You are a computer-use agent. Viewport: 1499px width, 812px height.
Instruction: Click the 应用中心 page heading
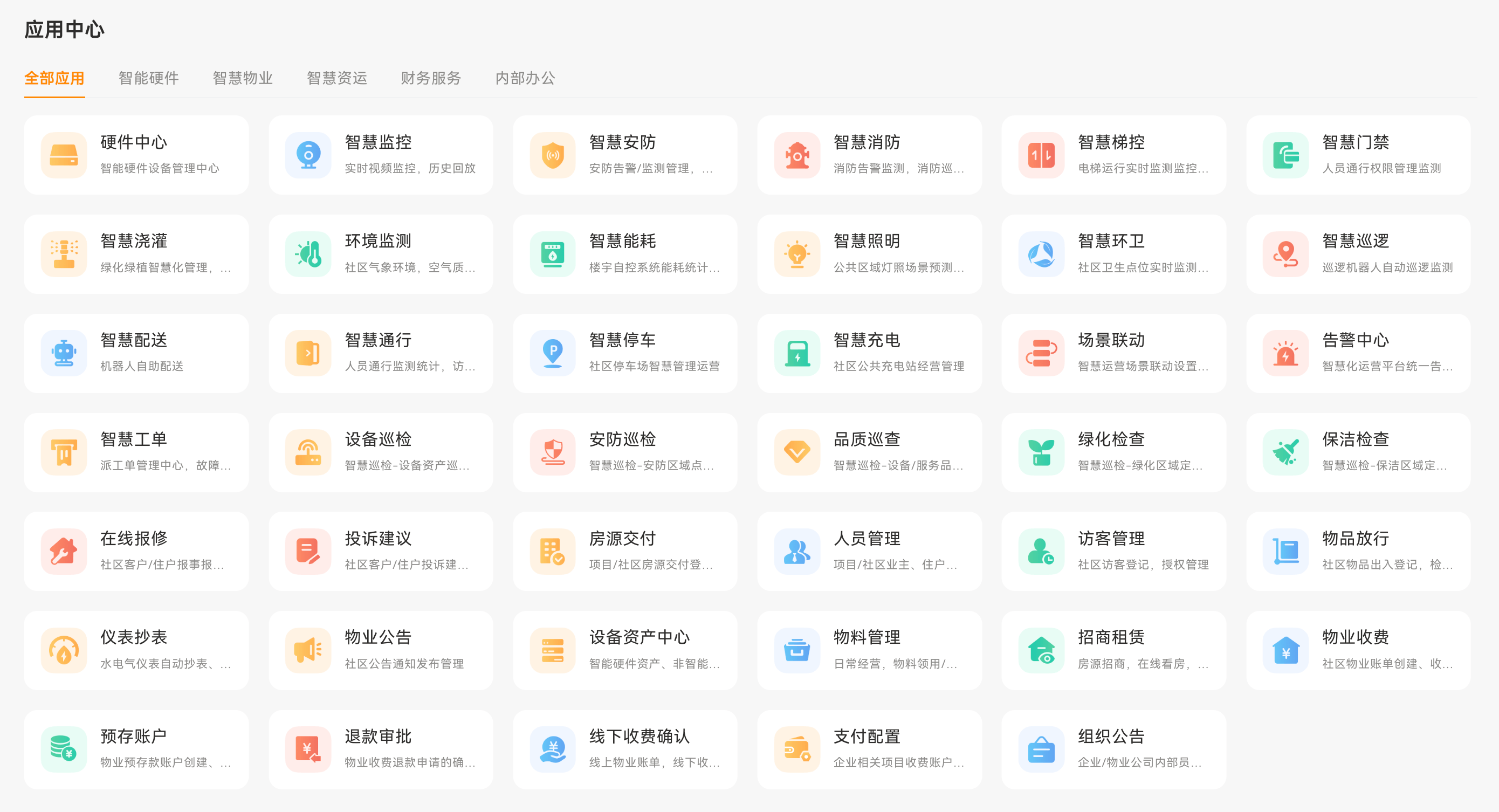(x=64, y=29)
